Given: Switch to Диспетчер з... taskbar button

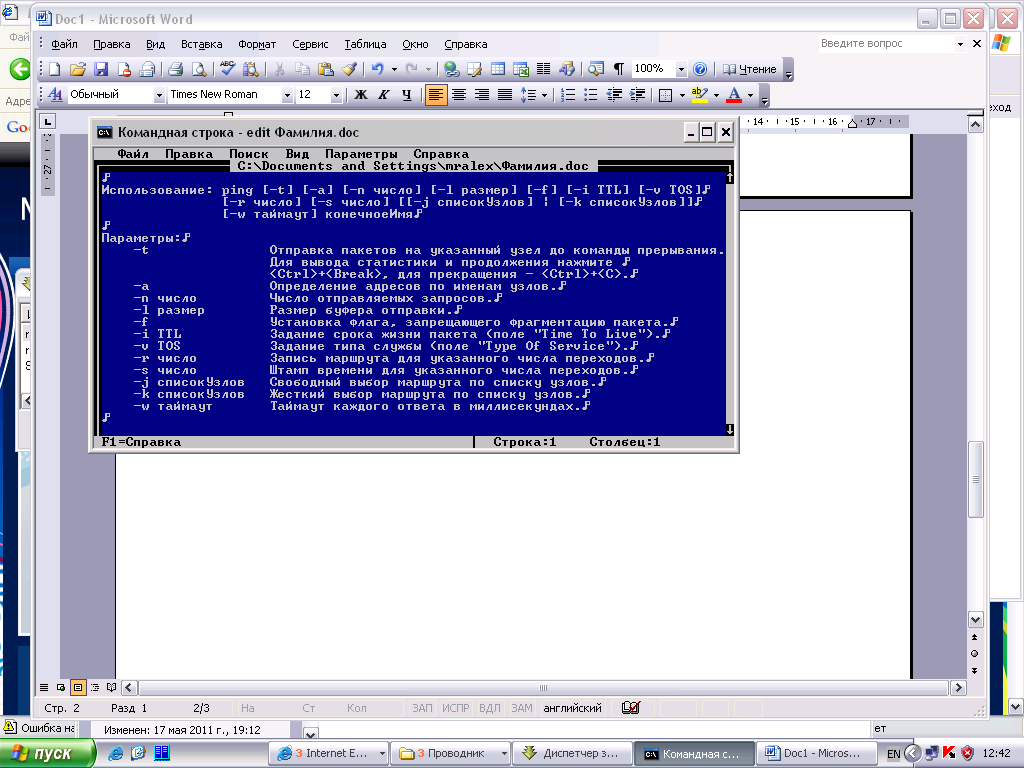Looking at the screenshot, I should [572, 754].
